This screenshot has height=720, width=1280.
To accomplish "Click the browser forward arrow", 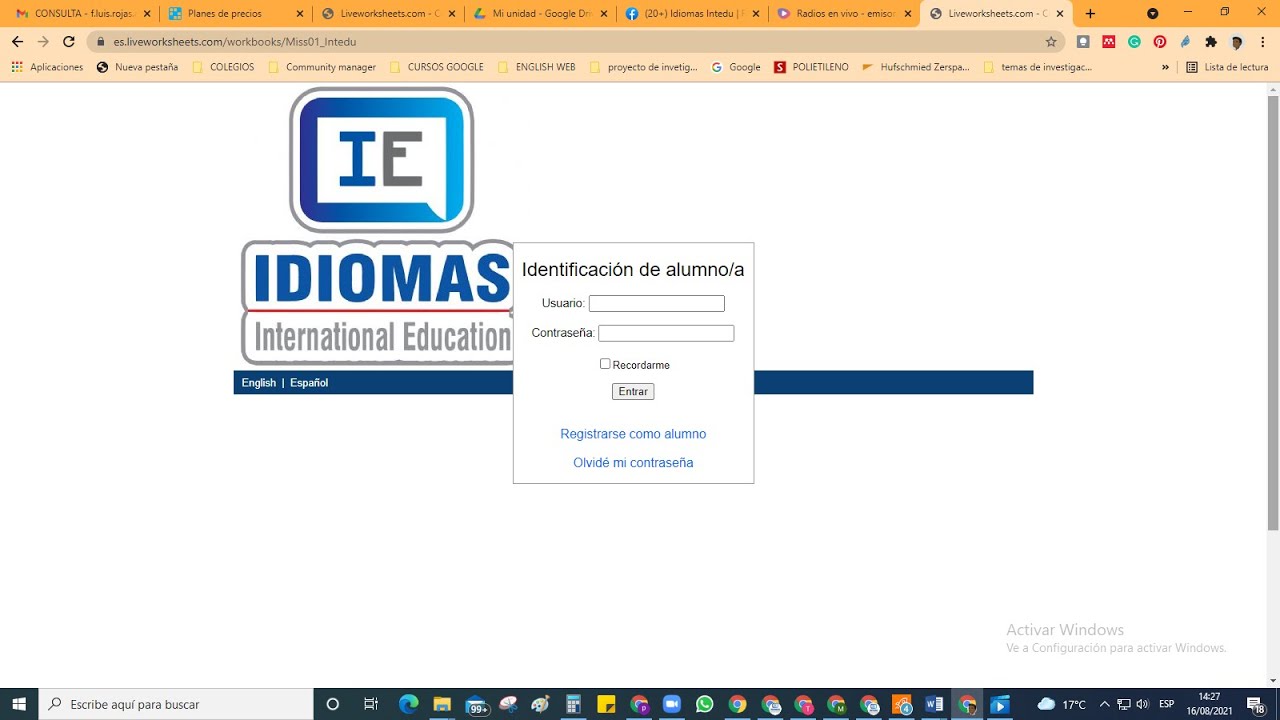I will click(43, 42).
